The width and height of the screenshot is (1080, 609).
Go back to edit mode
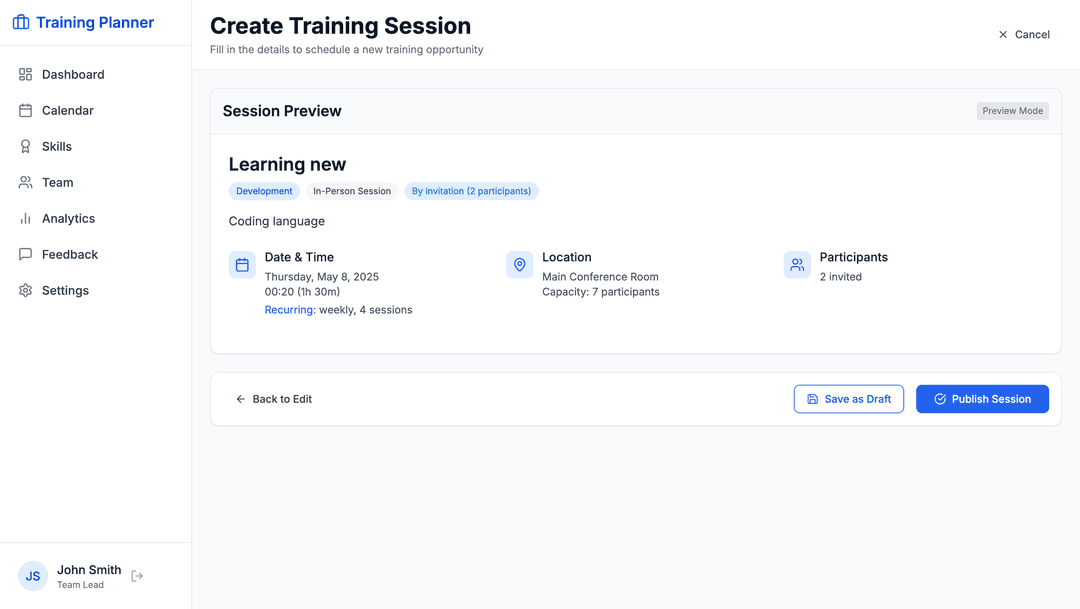274,398
